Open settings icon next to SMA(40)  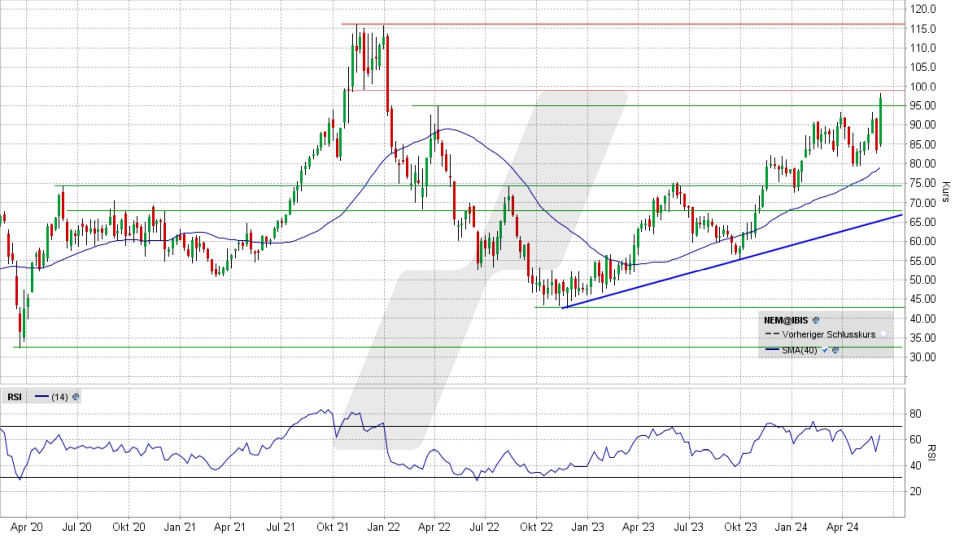point(835,350)
